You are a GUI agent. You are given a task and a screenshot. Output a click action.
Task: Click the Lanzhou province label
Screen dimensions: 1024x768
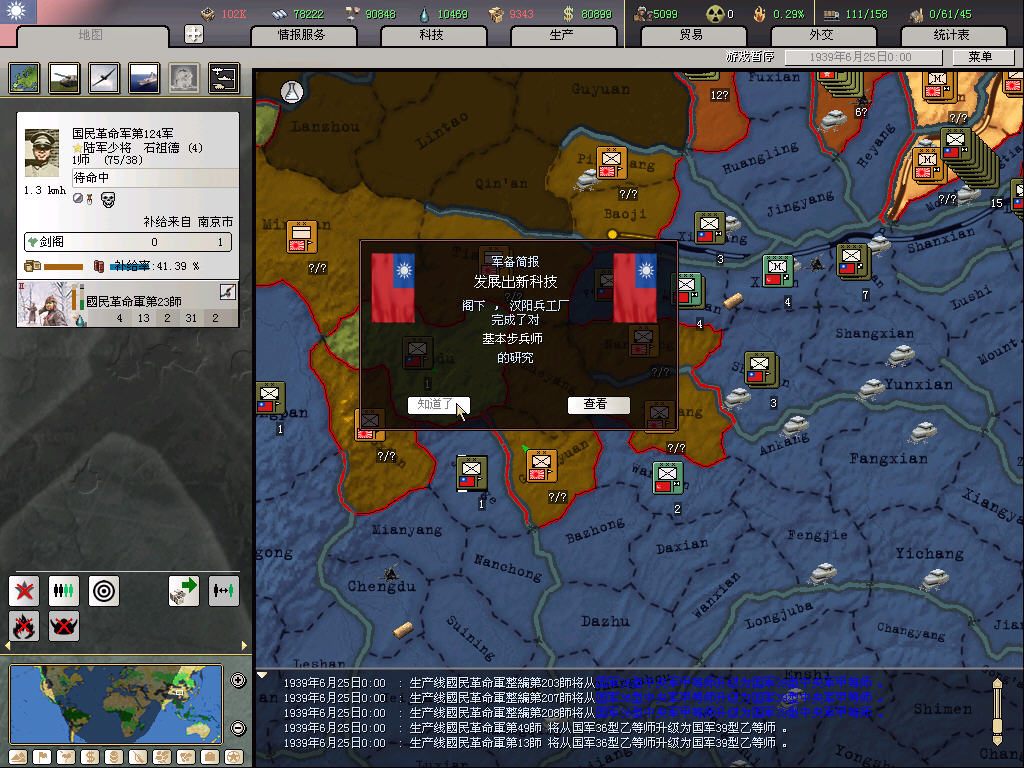tap(325, 127)
